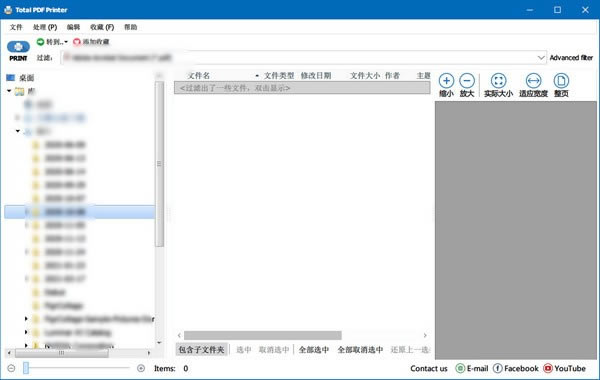Sort by the 修改日期 column header

[x=316, y=75]
